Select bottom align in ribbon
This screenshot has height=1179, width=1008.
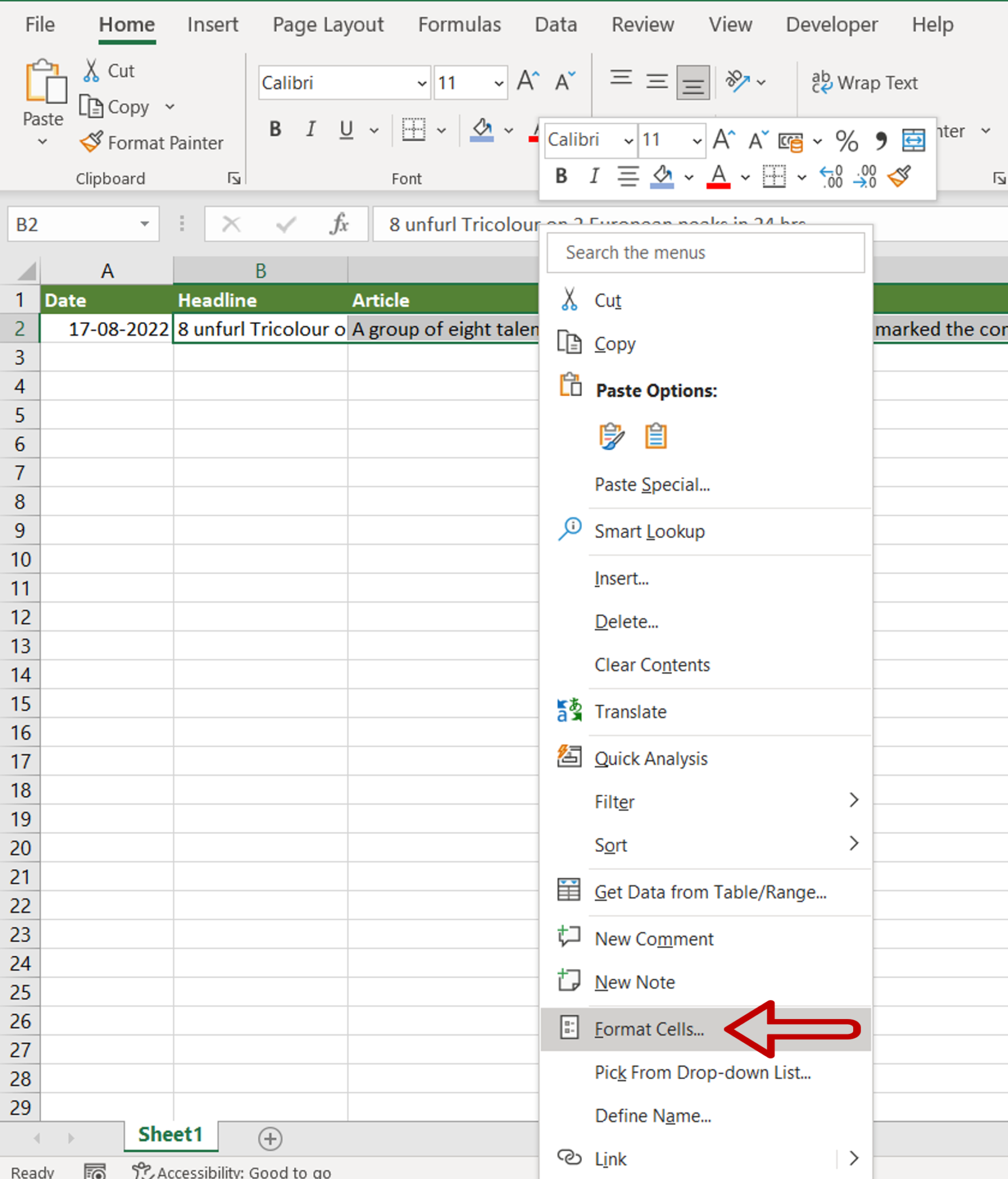pyautogui.click(x=693, y=82)
